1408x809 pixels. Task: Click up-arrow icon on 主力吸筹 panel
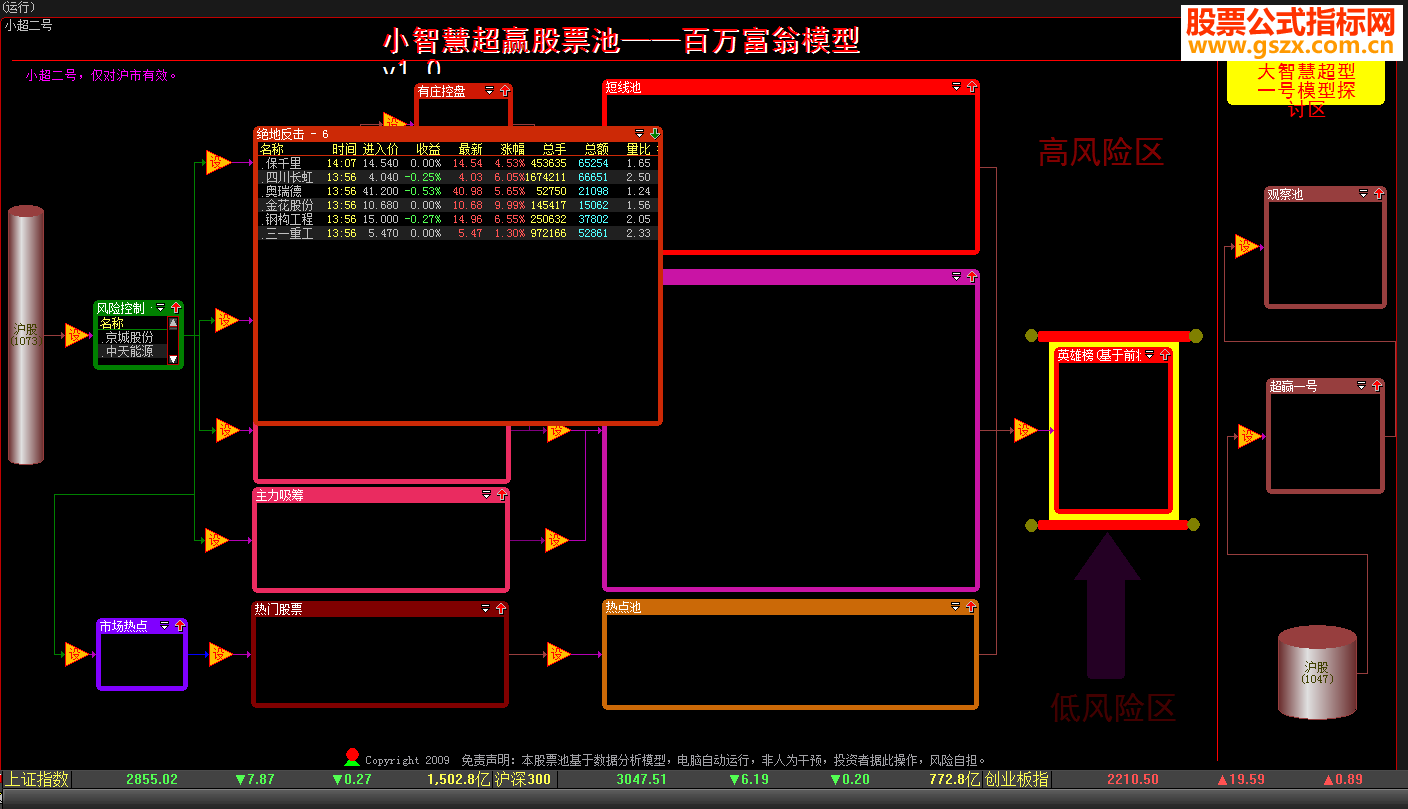(502, 494)
